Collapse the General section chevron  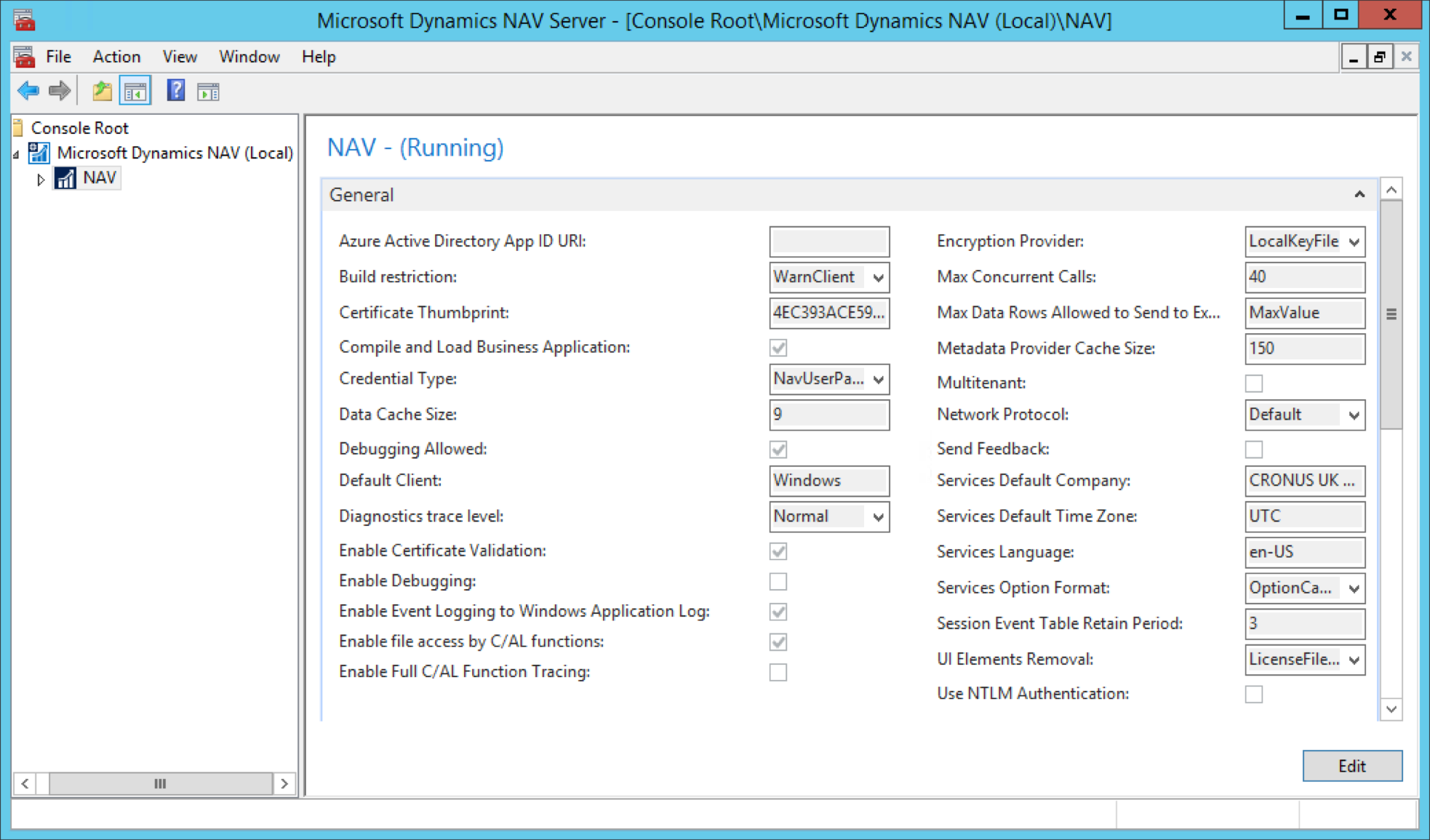coord(1359,195)
